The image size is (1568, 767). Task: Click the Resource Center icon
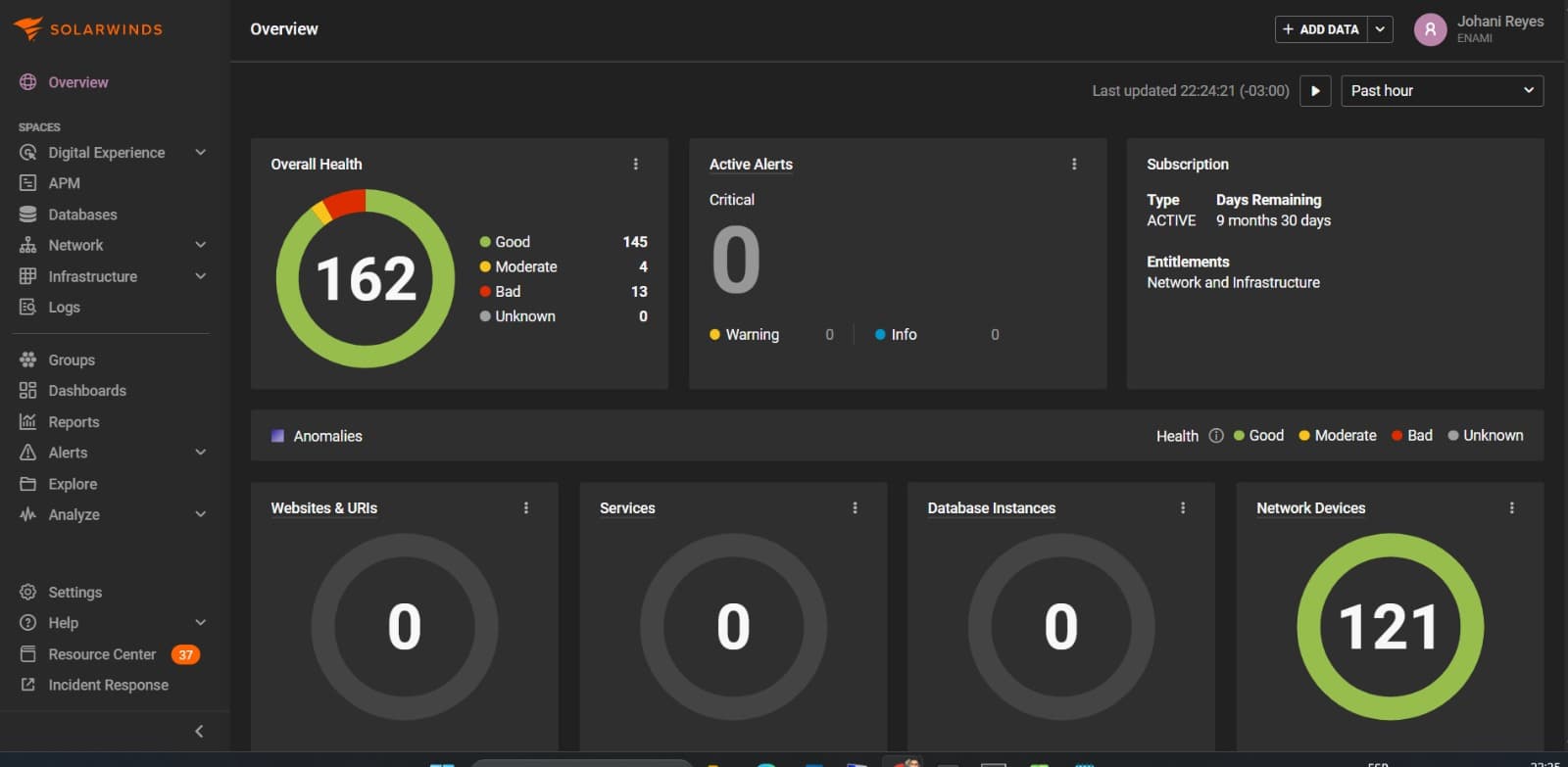(x=27, y=654)
